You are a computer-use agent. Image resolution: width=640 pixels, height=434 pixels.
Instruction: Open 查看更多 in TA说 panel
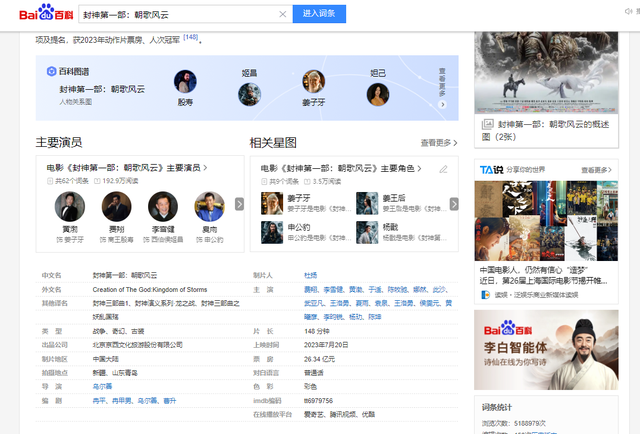coord(596,169)
